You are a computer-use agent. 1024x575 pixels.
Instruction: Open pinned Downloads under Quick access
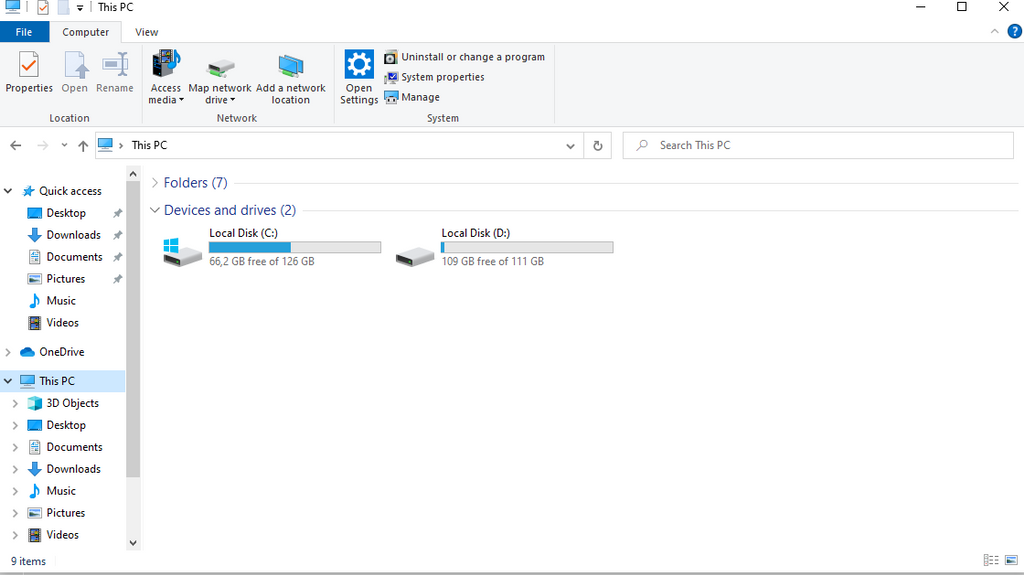coord(73,235)
